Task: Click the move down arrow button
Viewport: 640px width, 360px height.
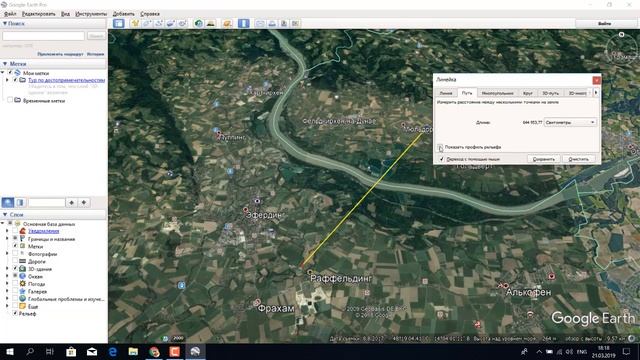Action: tap(84, 202)
